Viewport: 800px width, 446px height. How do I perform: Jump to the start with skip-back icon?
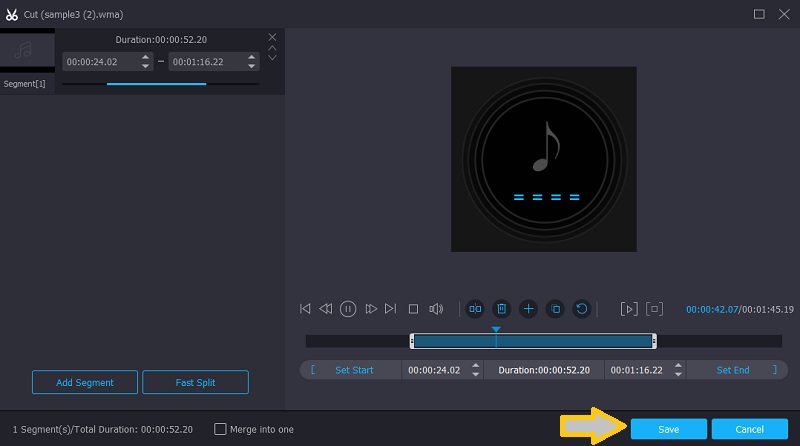pyautogui.click(x=305, y=309)
